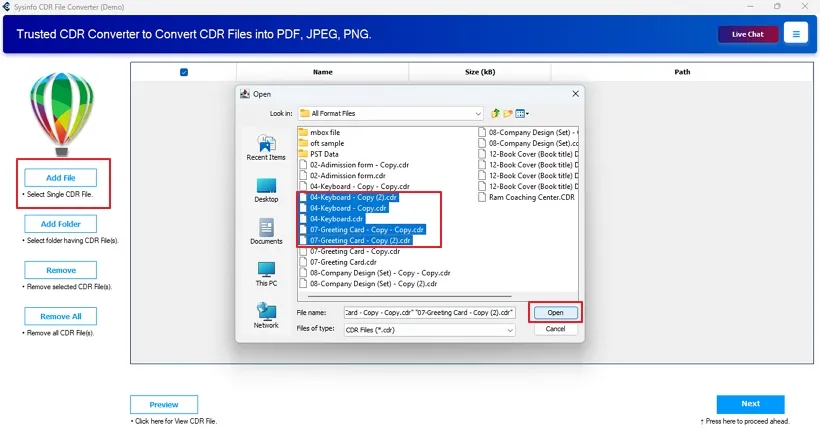Expand the Files of type dropdown
Viewport: 820px width, 432px height.
tap(510, 329)
